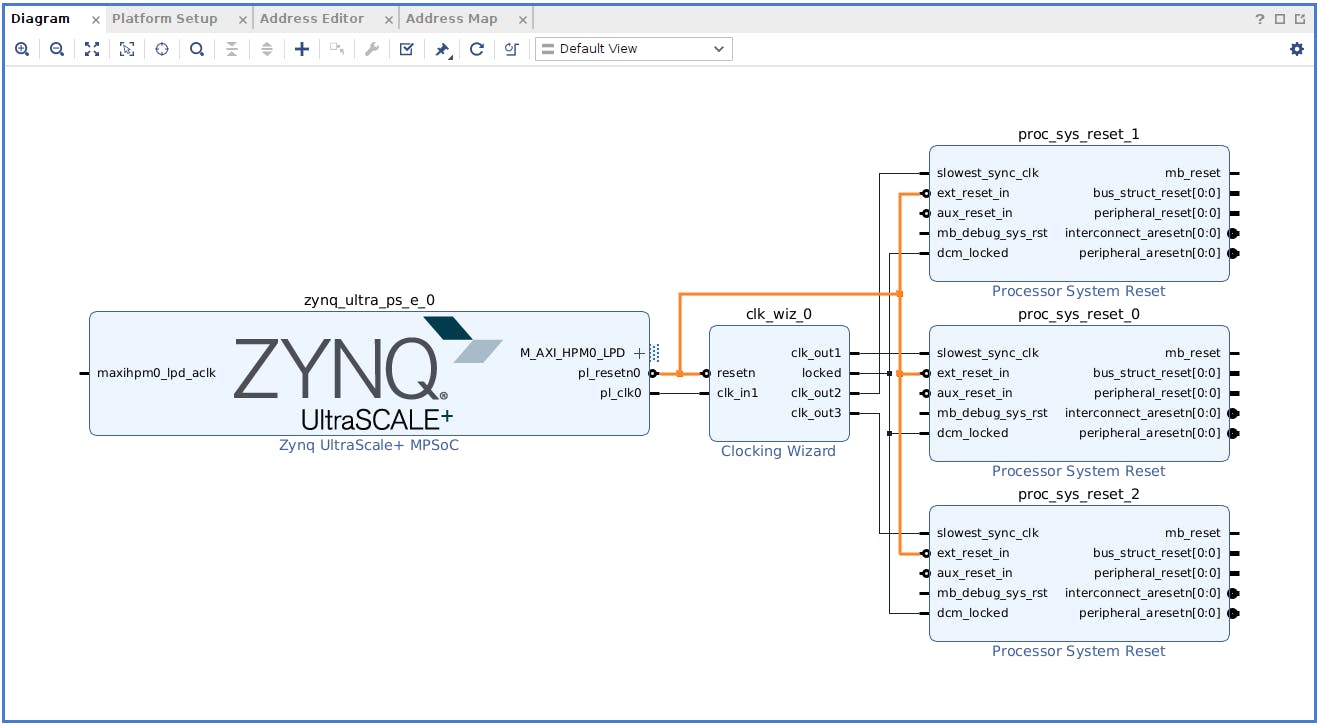The image size is (1318, 726).
Task: Open the diagram Search tool
Action: click(x=197, y=49)
